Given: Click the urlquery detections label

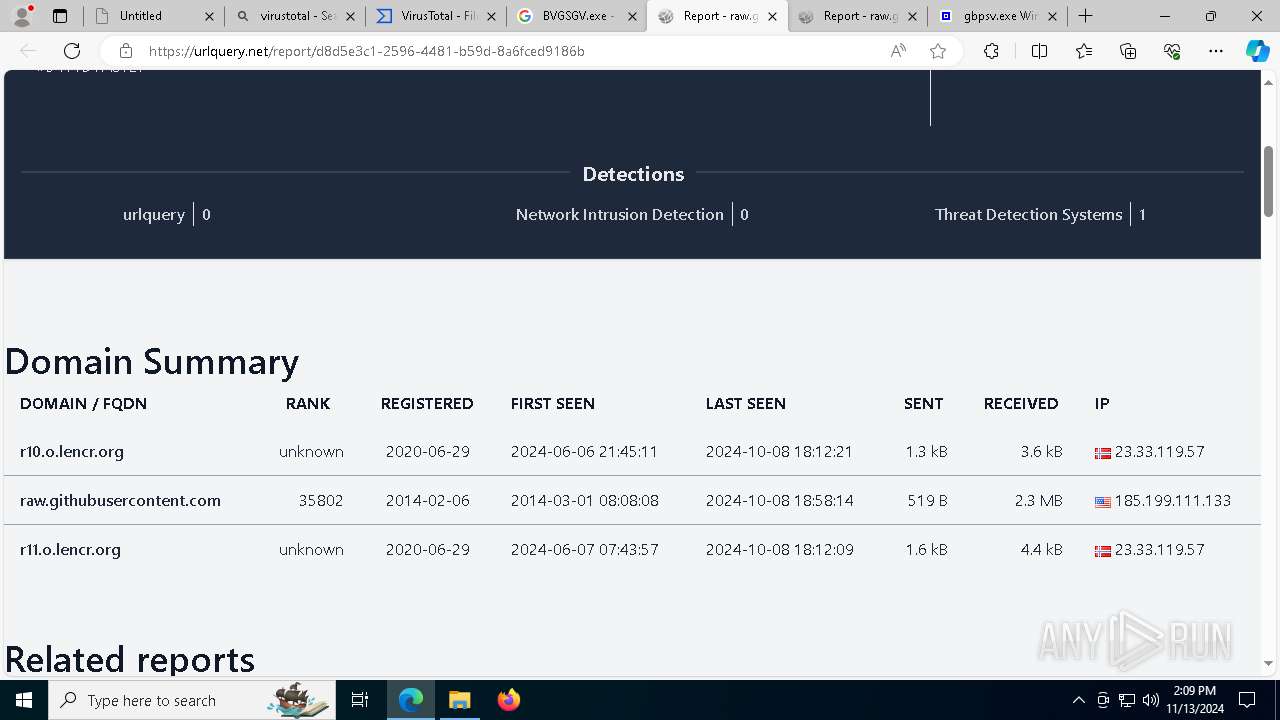Looking at the screenshot, I should click(154, 215).
